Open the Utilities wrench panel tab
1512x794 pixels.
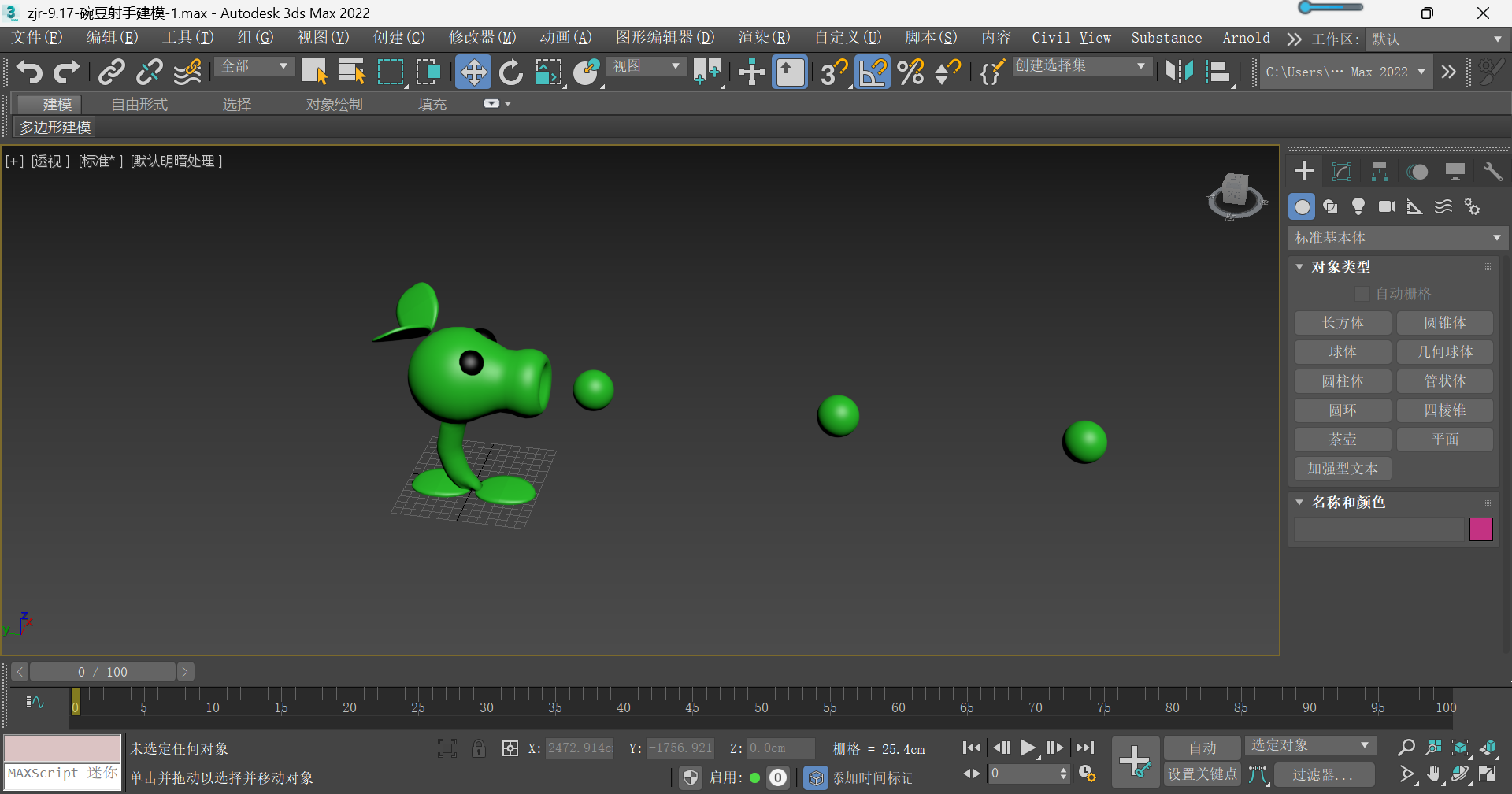point(1492,171)
